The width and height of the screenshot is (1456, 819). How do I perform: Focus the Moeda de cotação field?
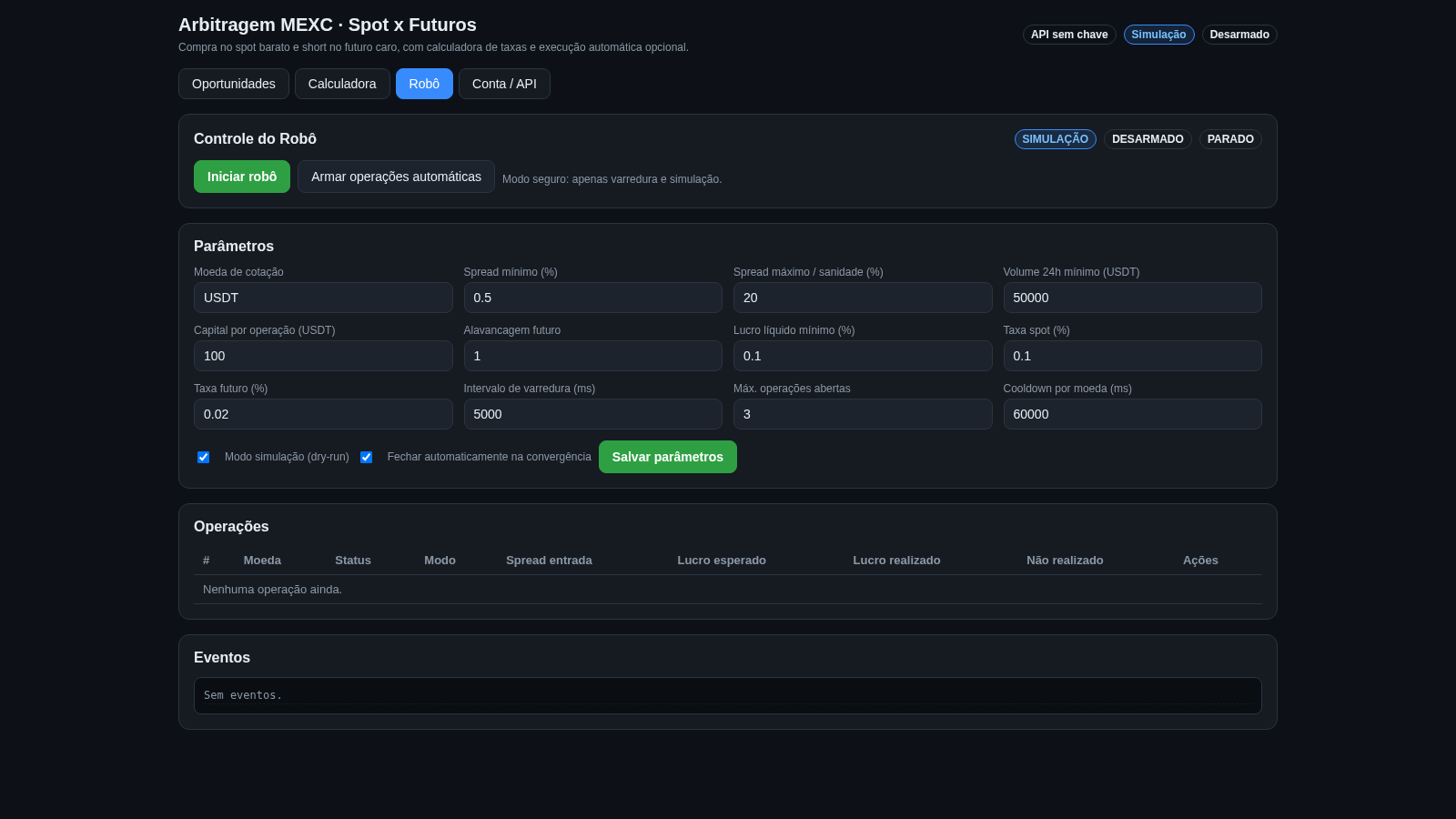pos(323,298)
